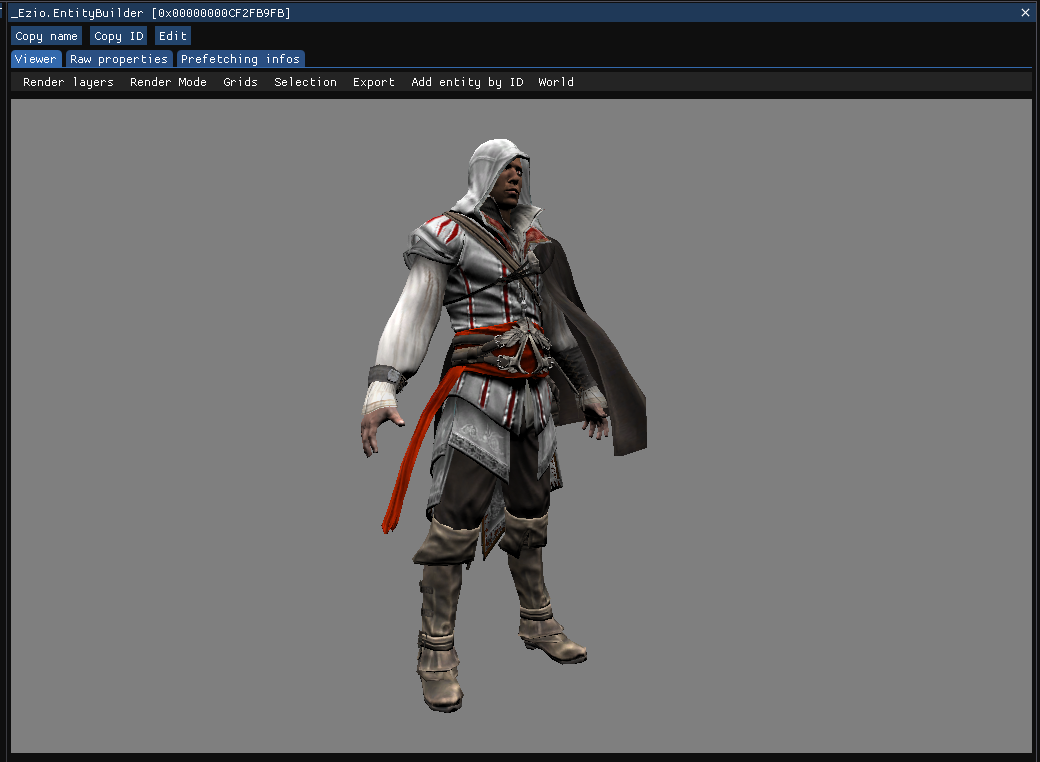Open the Selection menu
This screenshot has width=1040, height=762.
tap(305, 82)
